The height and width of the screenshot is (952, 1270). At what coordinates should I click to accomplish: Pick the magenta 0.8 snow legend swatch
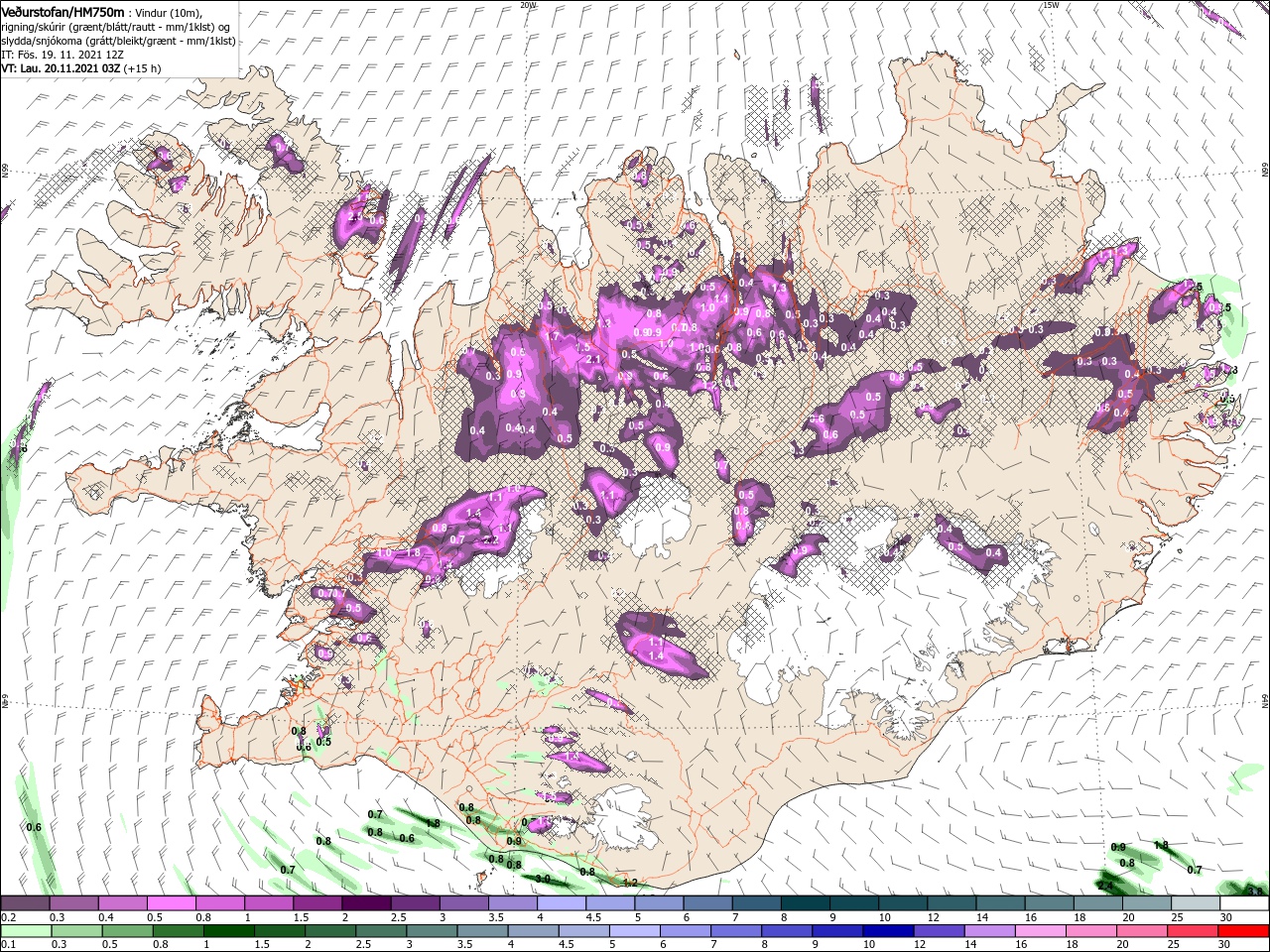tap(220, 903)
